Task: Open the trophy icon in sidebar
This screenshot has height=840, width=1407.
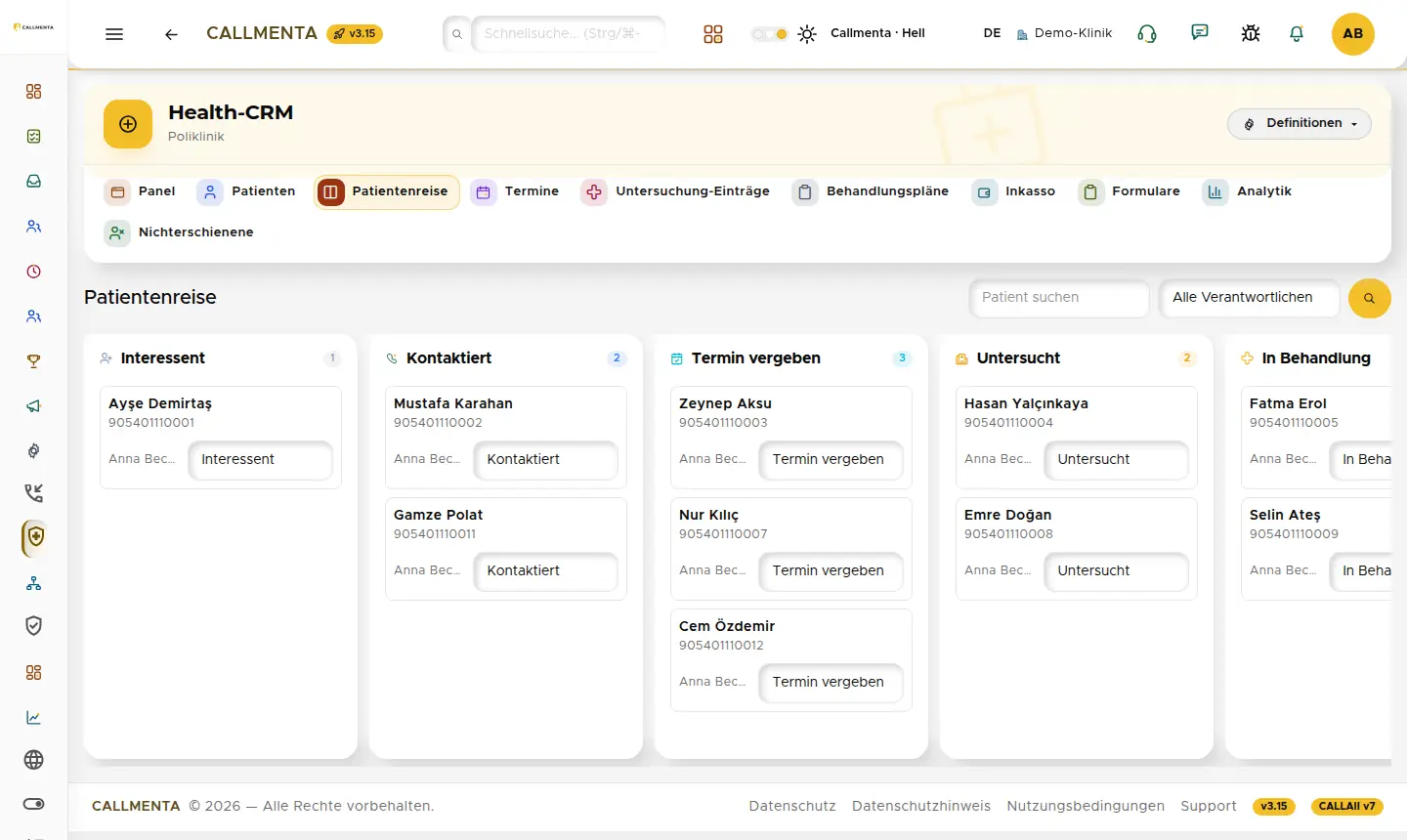Action: point(34,361)
